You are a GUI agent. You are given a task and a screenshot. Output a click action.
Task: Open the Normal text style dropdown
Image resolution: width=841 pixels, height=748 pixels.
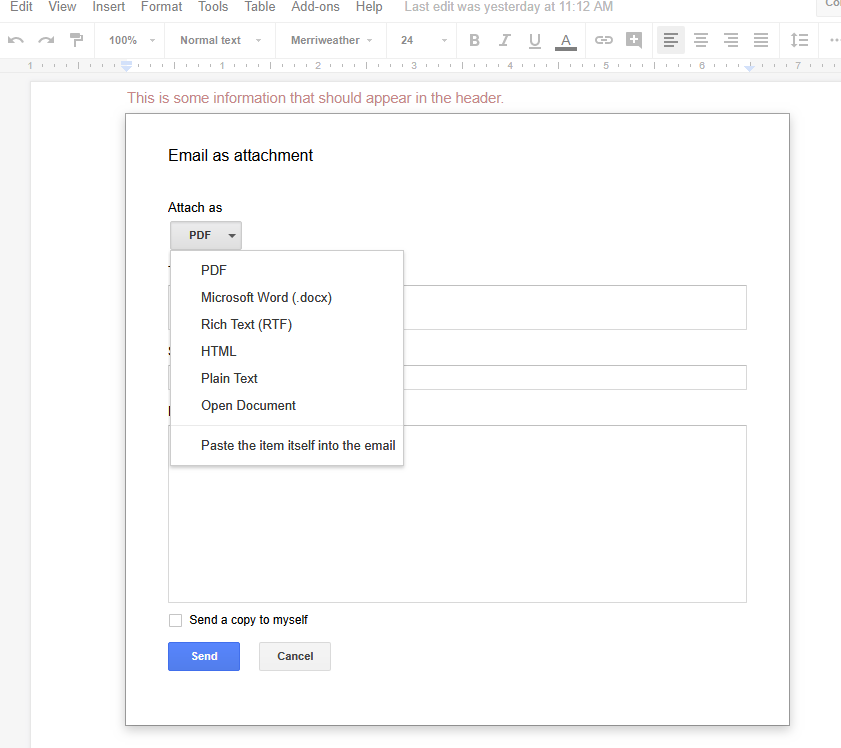coord(219,40)
